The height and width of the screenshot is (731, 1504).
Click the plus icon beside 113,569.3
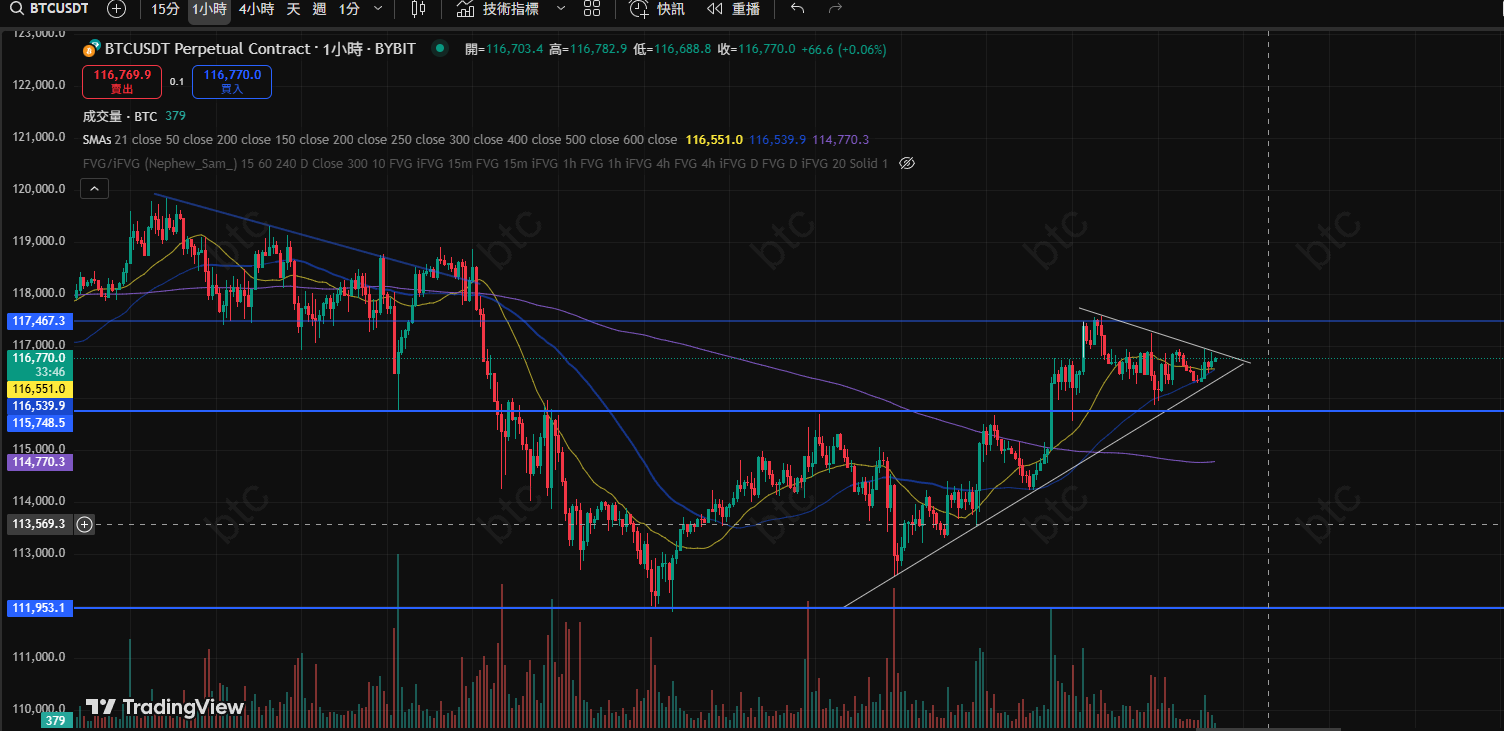click(84, 524)
